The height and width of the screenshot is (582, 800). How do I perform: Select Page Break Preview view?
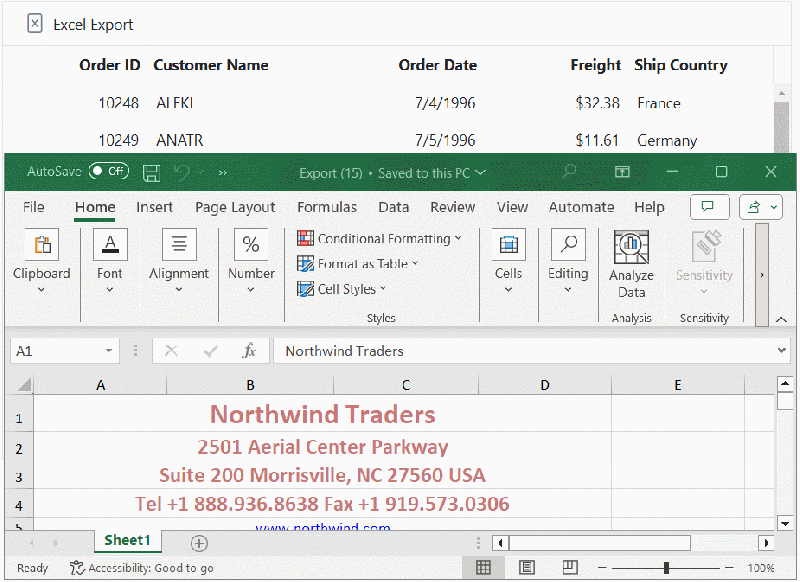(x=569, y=567)
